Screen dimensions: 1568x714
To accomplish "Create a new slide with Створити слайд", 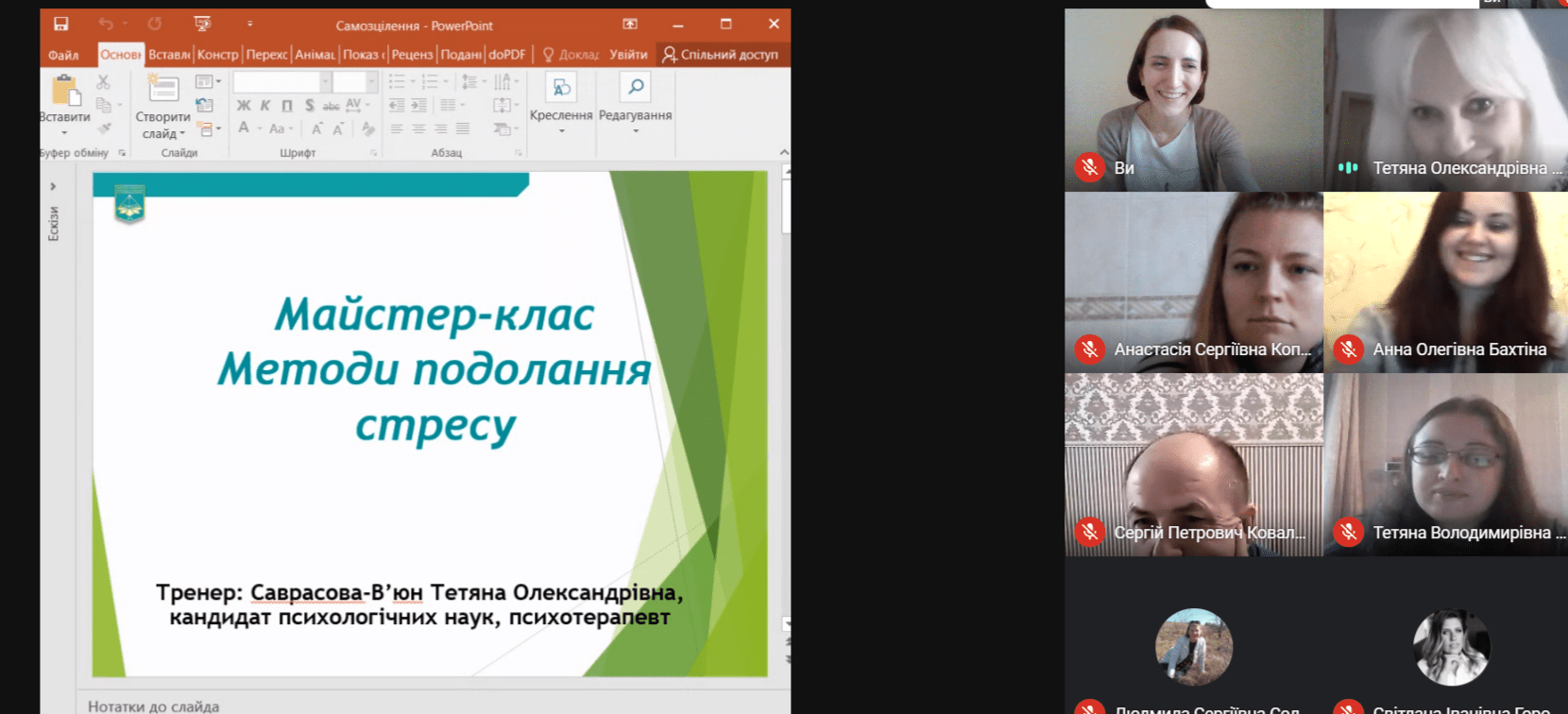I will (x=162, y=91).
